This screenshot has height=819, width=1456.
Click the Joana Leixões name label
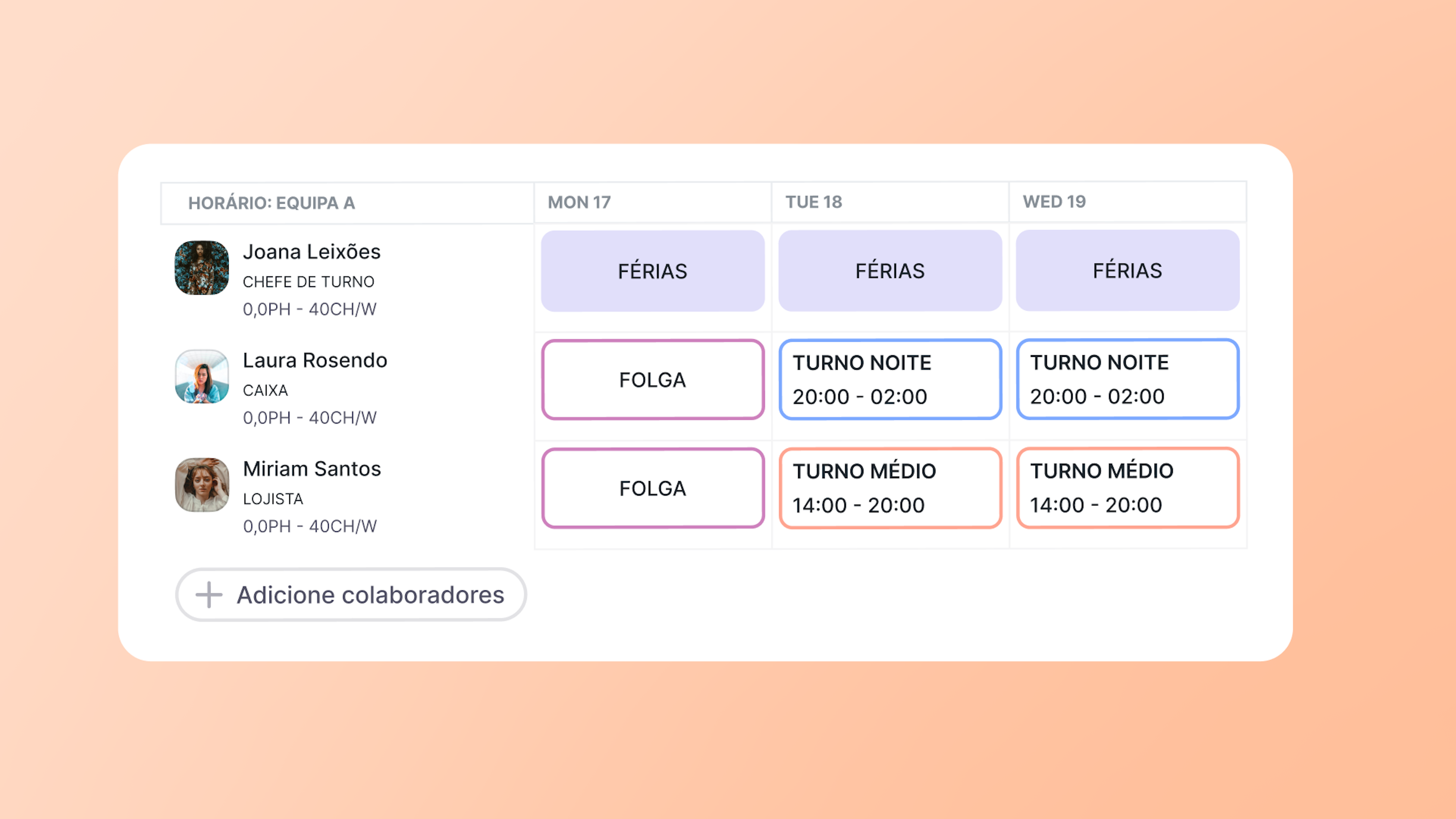point(311,251)
